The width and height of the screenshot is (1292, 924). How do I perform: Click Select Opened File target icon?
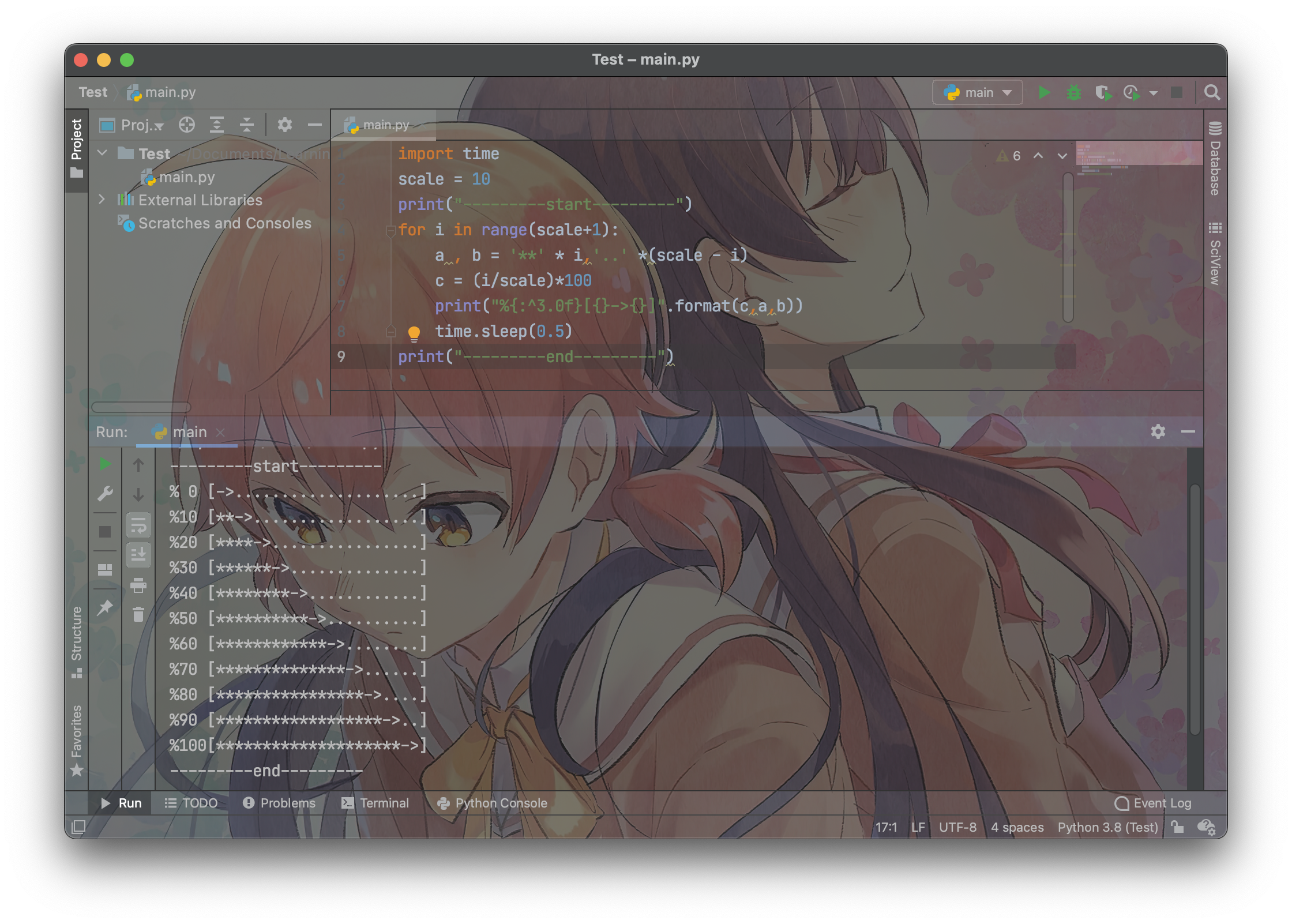[186, 125]
